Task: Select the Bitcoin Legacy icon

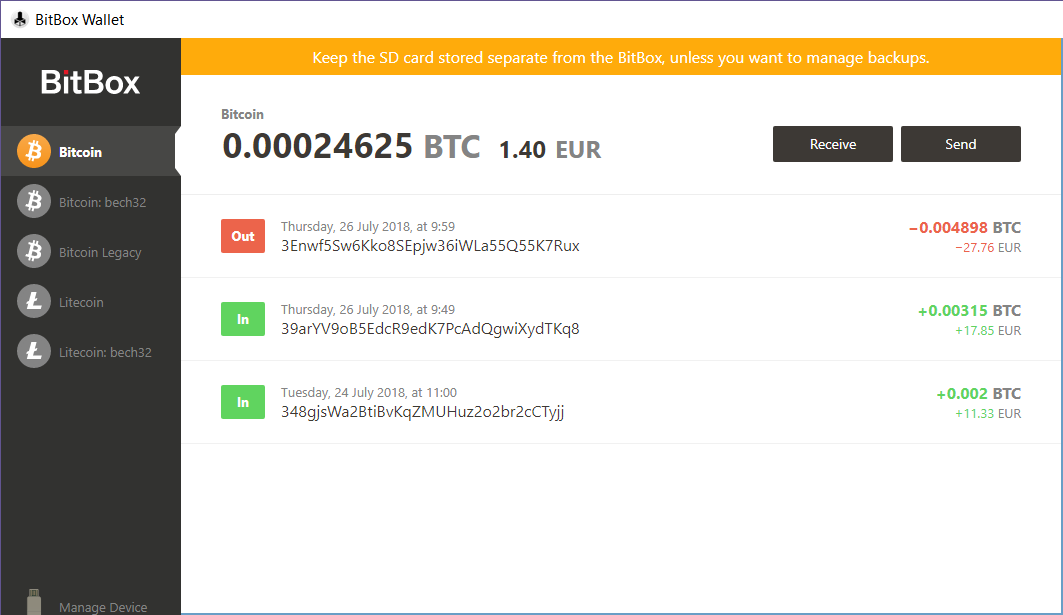Action: [33, 251]
